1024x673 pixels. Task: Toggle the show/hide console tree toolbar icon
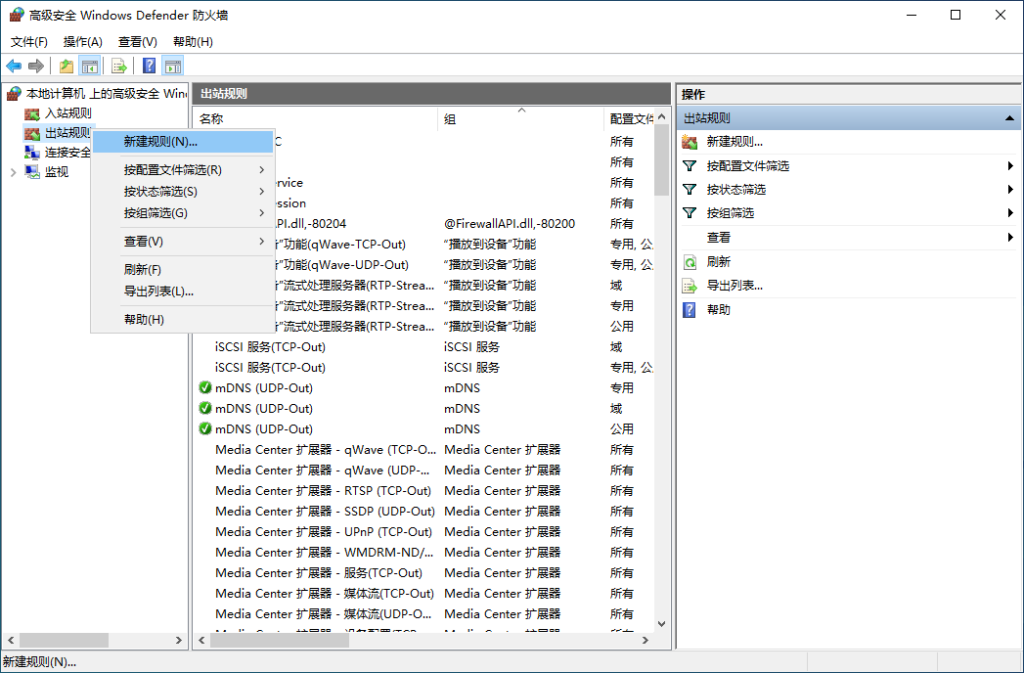click(x=91, y=65)
